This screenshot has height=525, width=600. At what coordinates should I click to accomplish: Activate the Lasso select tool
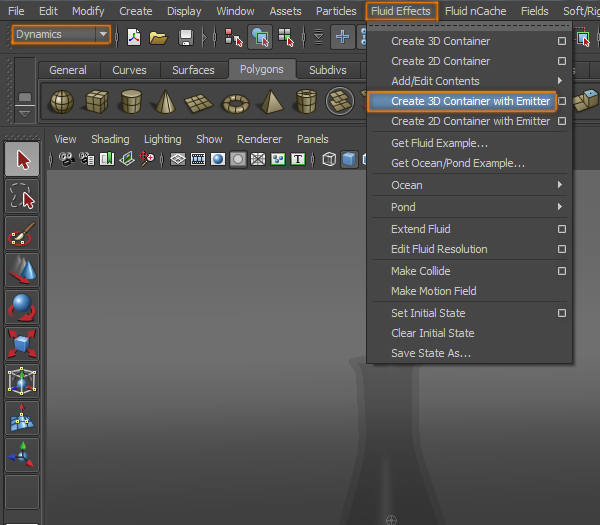tap(23, 196)
